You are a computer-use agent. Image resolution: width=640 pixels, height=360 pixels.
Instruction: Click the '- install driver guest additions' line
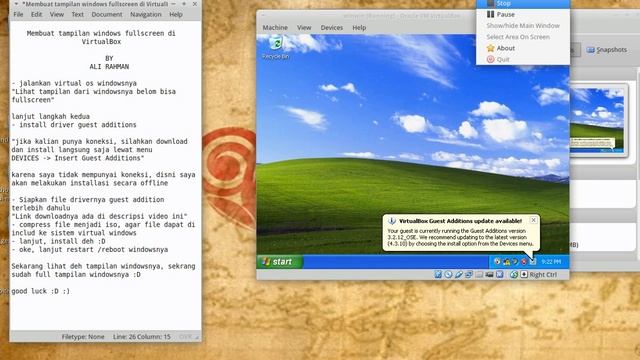(74, 125)
